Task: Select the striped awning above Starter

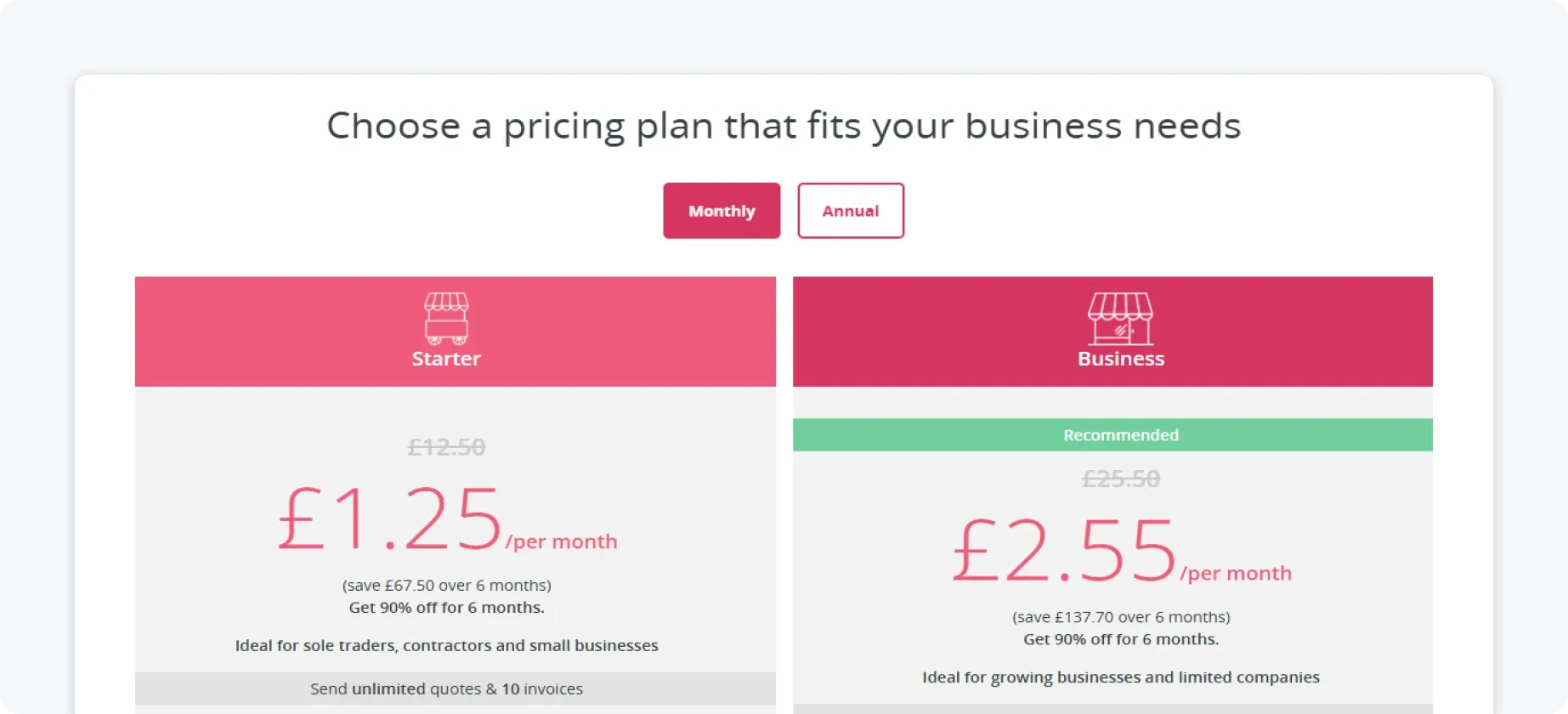Action: tap(445, 302)
